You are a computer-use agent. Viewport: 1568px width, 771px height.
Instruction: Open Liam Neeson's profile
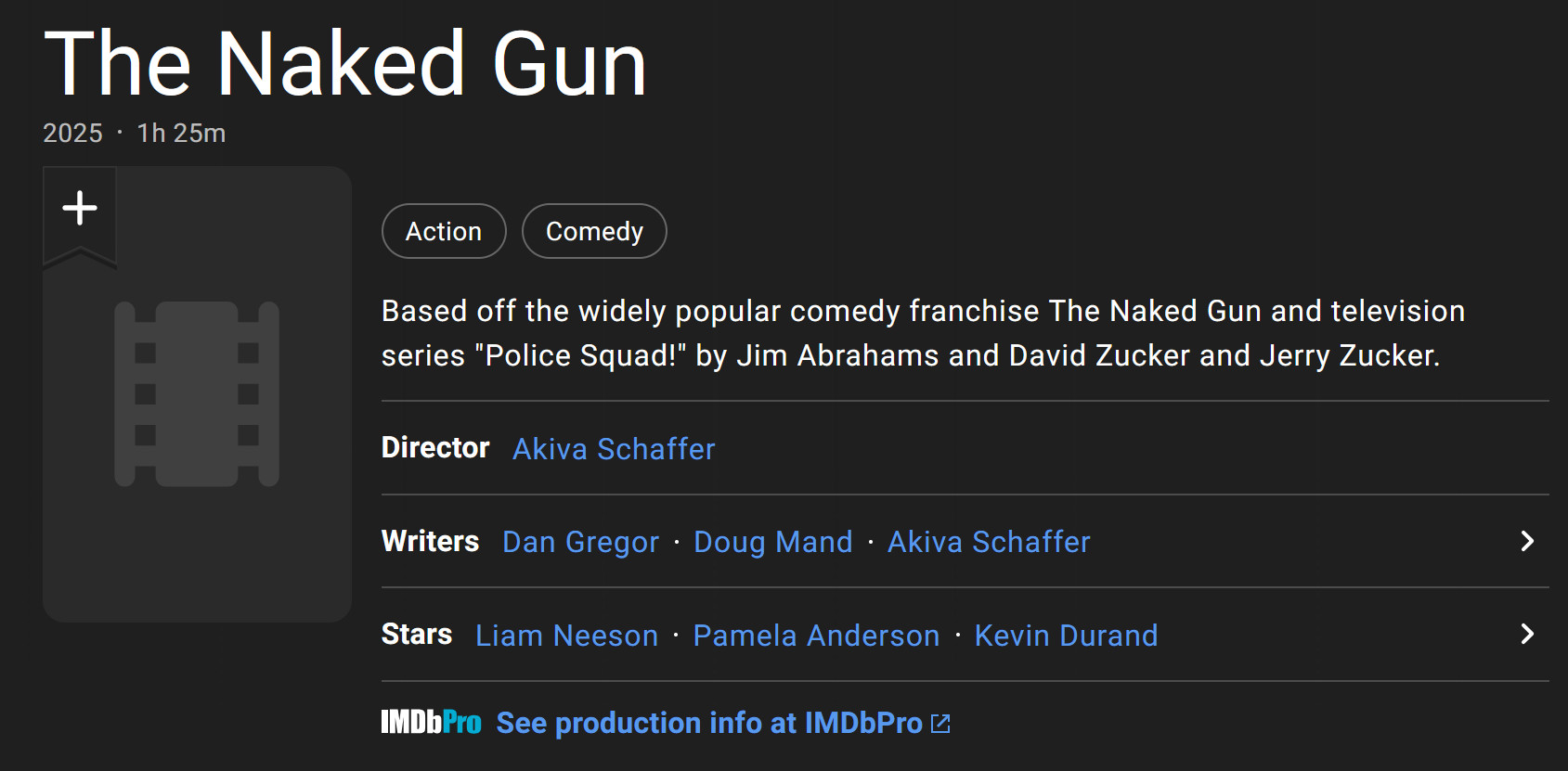tap(566, 636)
